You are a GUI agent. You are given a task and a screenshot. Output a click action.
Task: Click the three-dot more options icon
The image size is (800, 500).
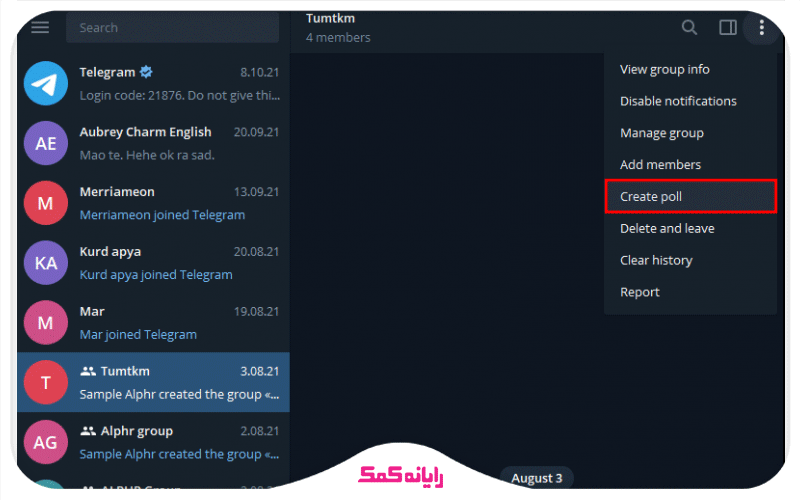[761, 27]
